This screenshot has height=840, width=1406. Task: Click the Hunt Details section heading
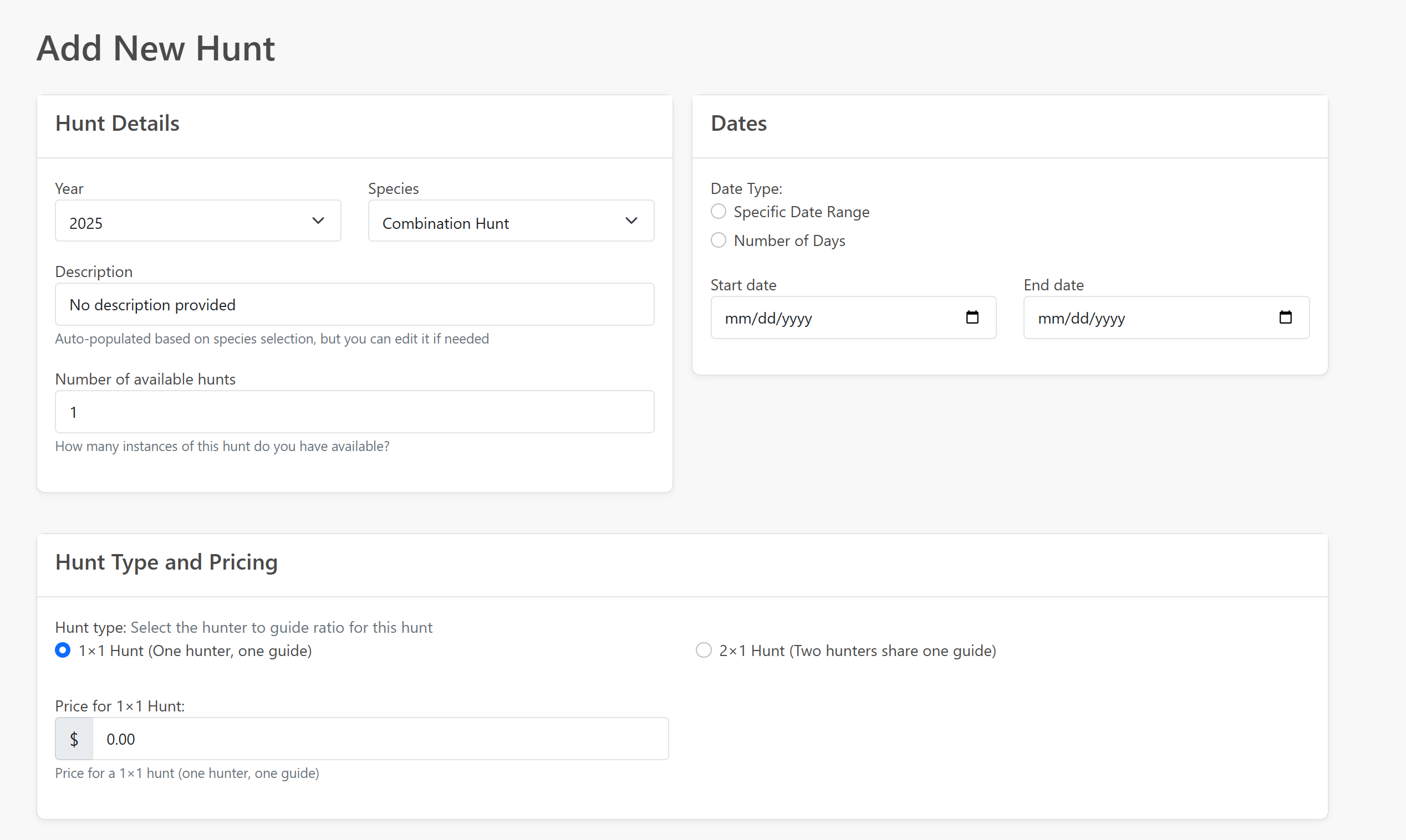(117, 123)
